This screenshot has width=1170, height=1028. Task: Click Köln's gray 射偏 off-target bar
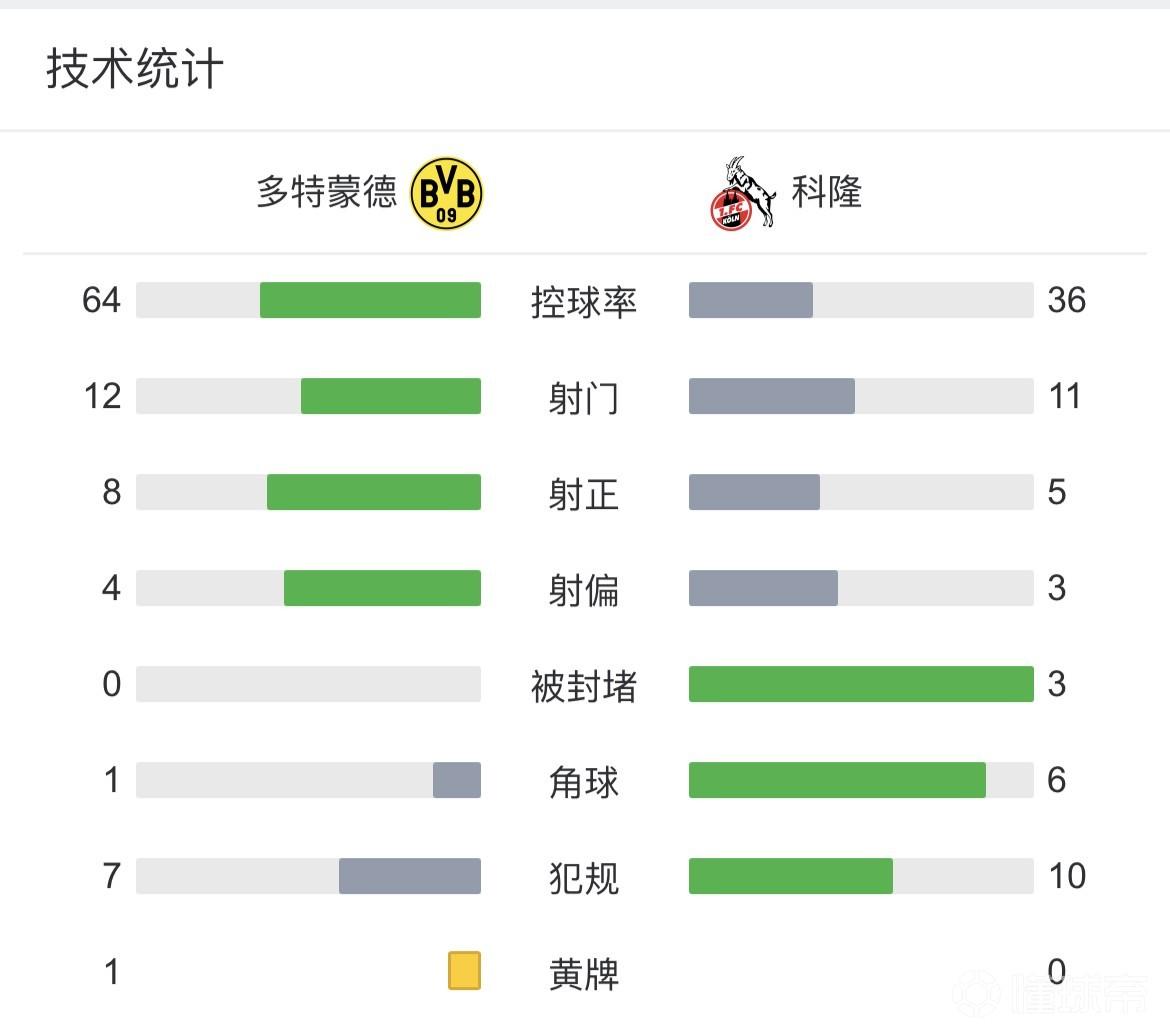pyautogui.click(x=763, y=588)
